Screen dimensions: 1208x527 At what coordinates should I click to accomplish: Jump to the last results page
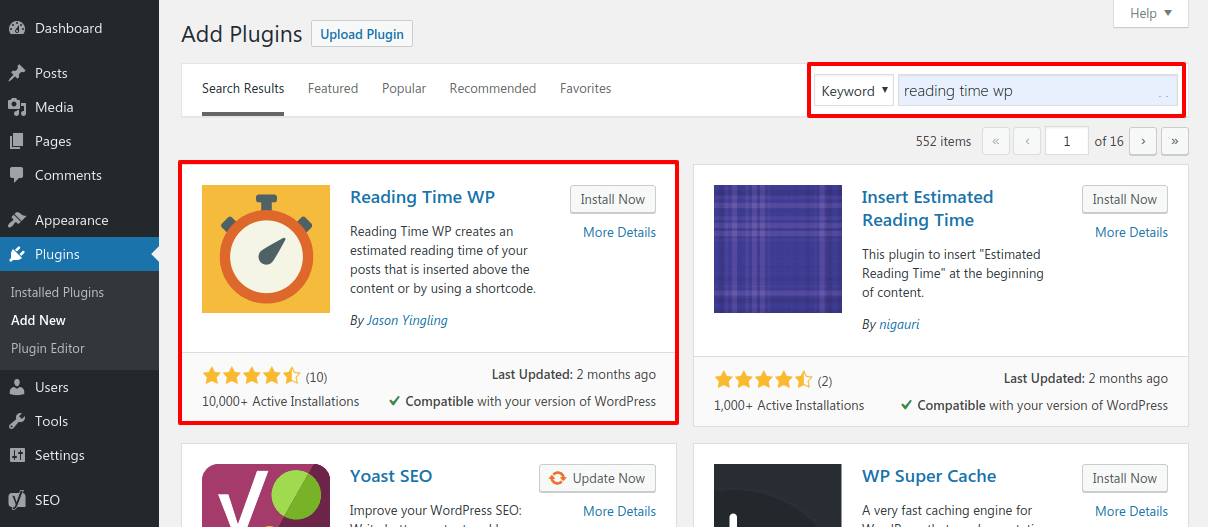pos(1175,141)
